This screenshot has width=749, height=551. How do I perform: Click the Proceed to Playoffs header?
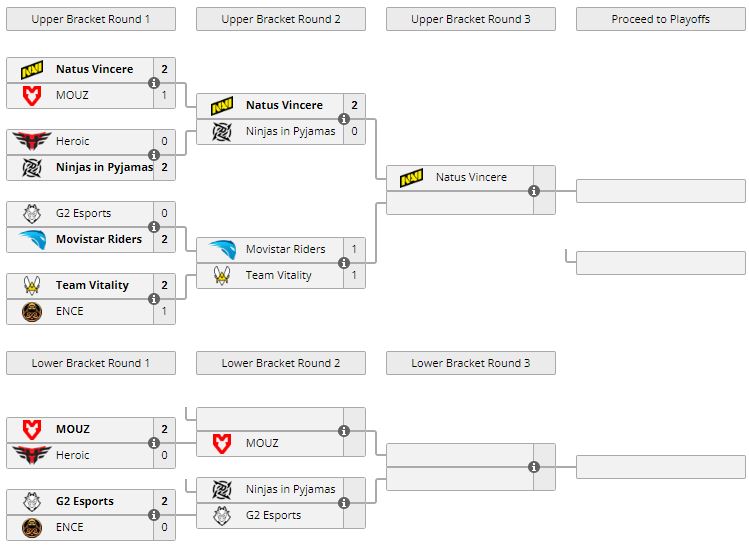tap(661, 19)
